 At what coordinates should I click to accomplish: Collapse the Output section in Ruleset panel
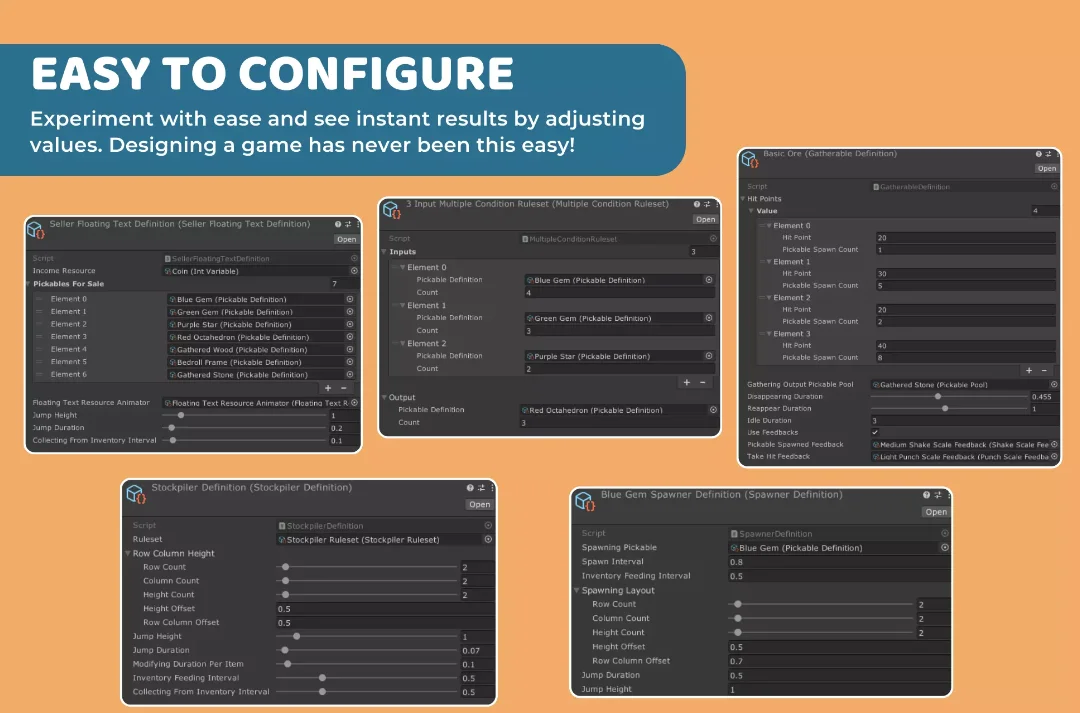click(384, 397)
